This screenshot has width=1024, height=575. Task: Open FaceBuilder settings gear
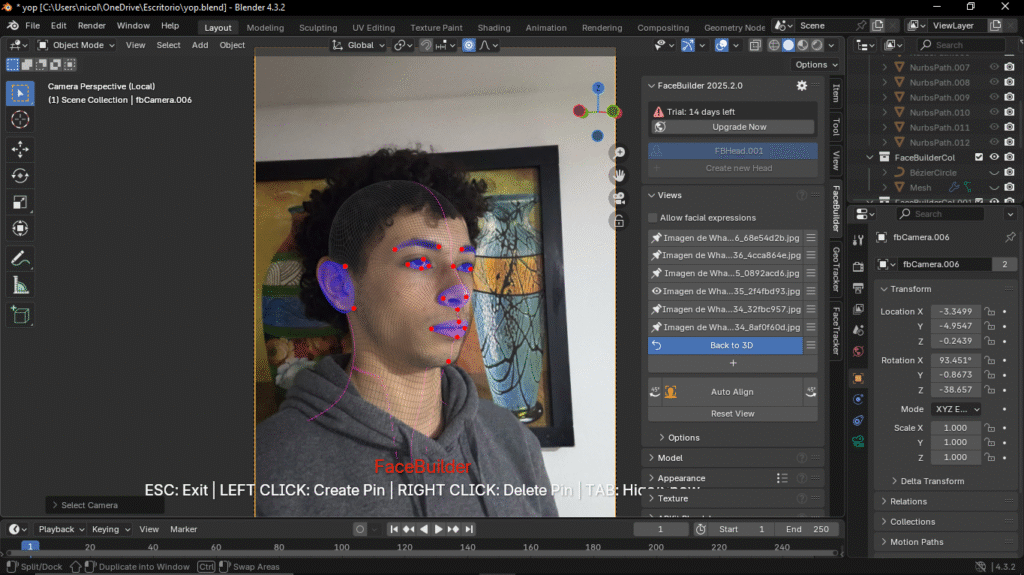coord(801,86)
